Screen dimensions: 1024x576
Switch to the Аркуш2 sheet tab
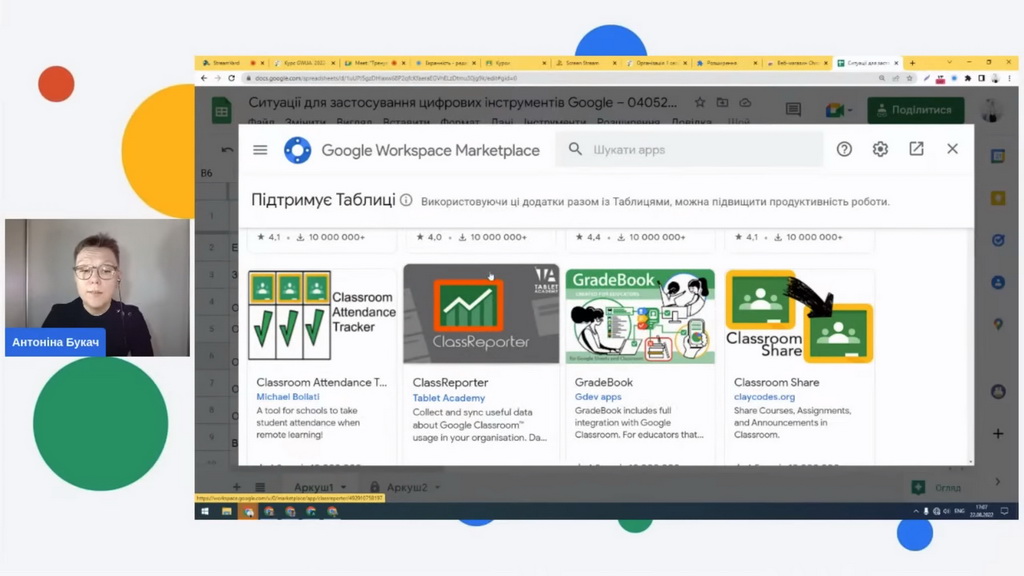(406, 487)
